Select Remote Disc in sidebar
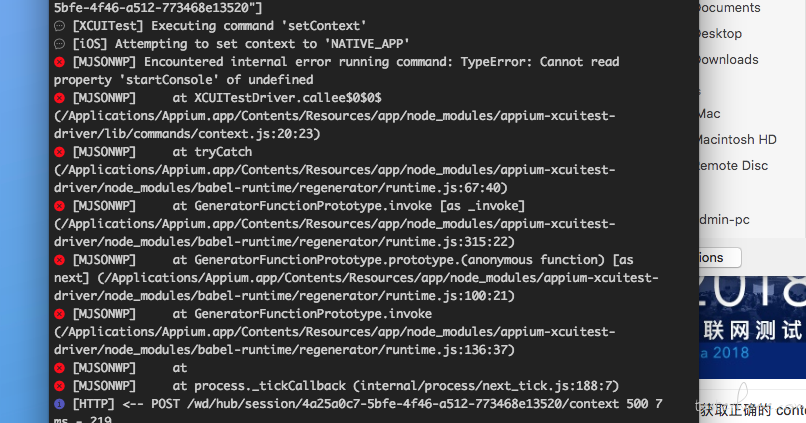Image resolution: width=806 pixels, height=423 pixels. coord(733,165)
